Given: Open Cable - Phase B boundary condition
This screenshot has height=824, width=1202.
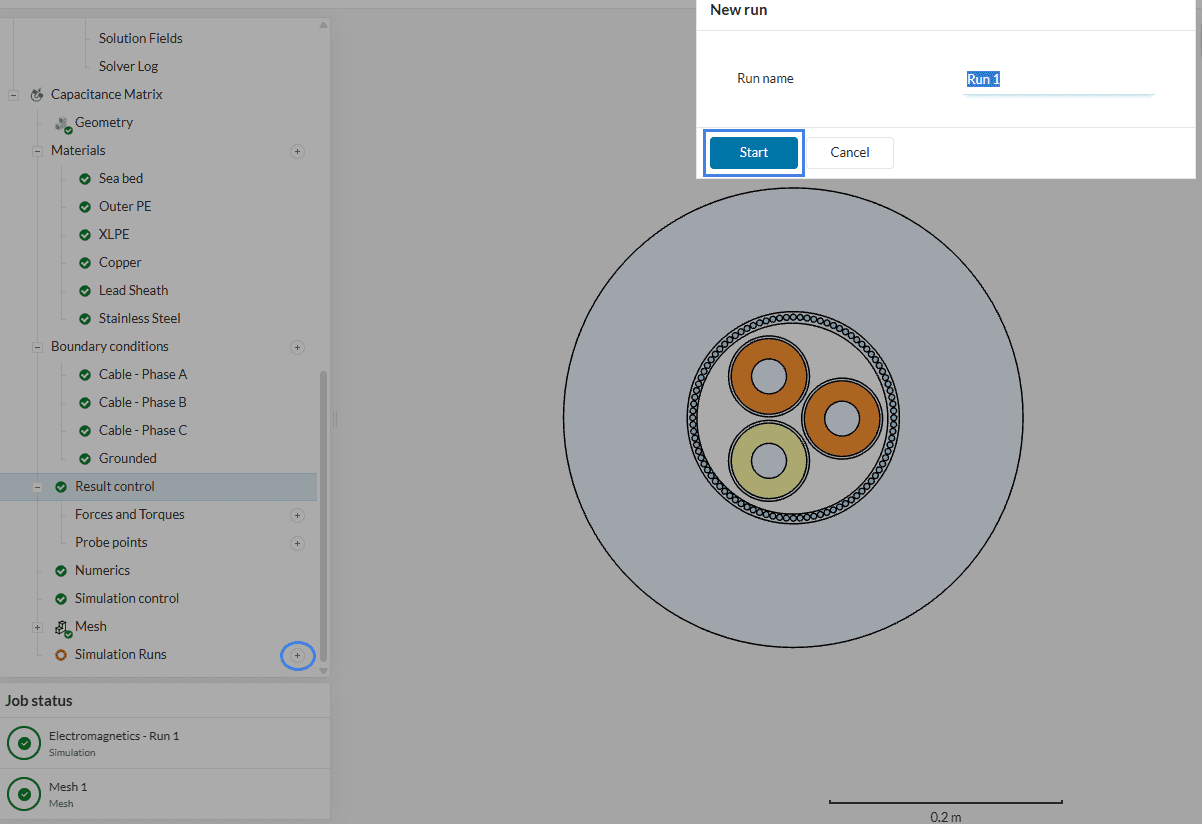Looking at the screenshot, I should (142, 402).
